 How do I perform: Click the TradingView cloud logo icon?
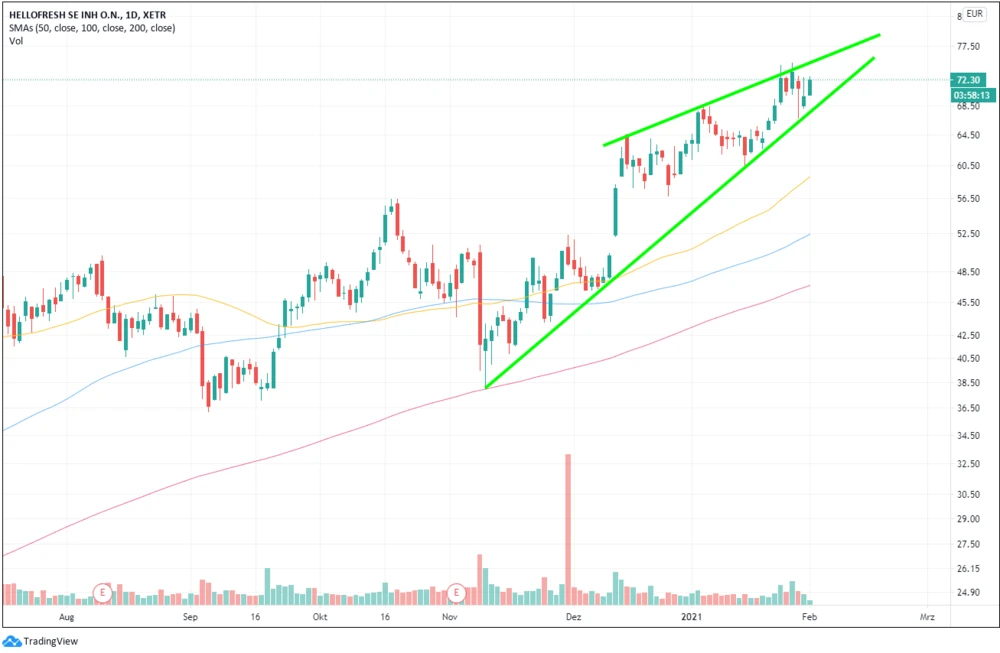pos(12,641)
